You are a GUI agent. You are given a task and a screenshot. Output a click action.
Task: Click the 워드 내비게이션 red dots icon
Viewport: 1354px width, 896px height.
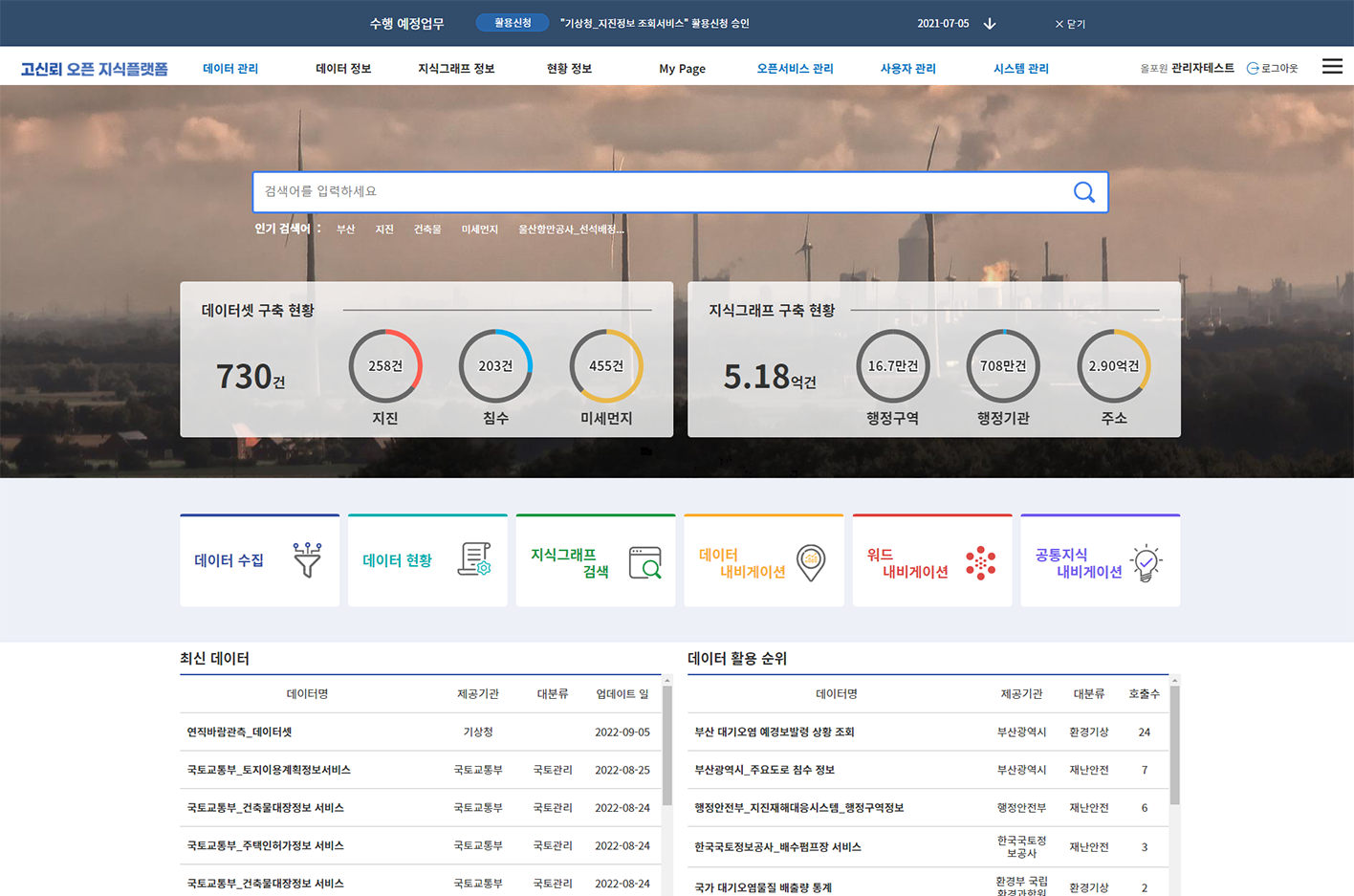(980, 562)
